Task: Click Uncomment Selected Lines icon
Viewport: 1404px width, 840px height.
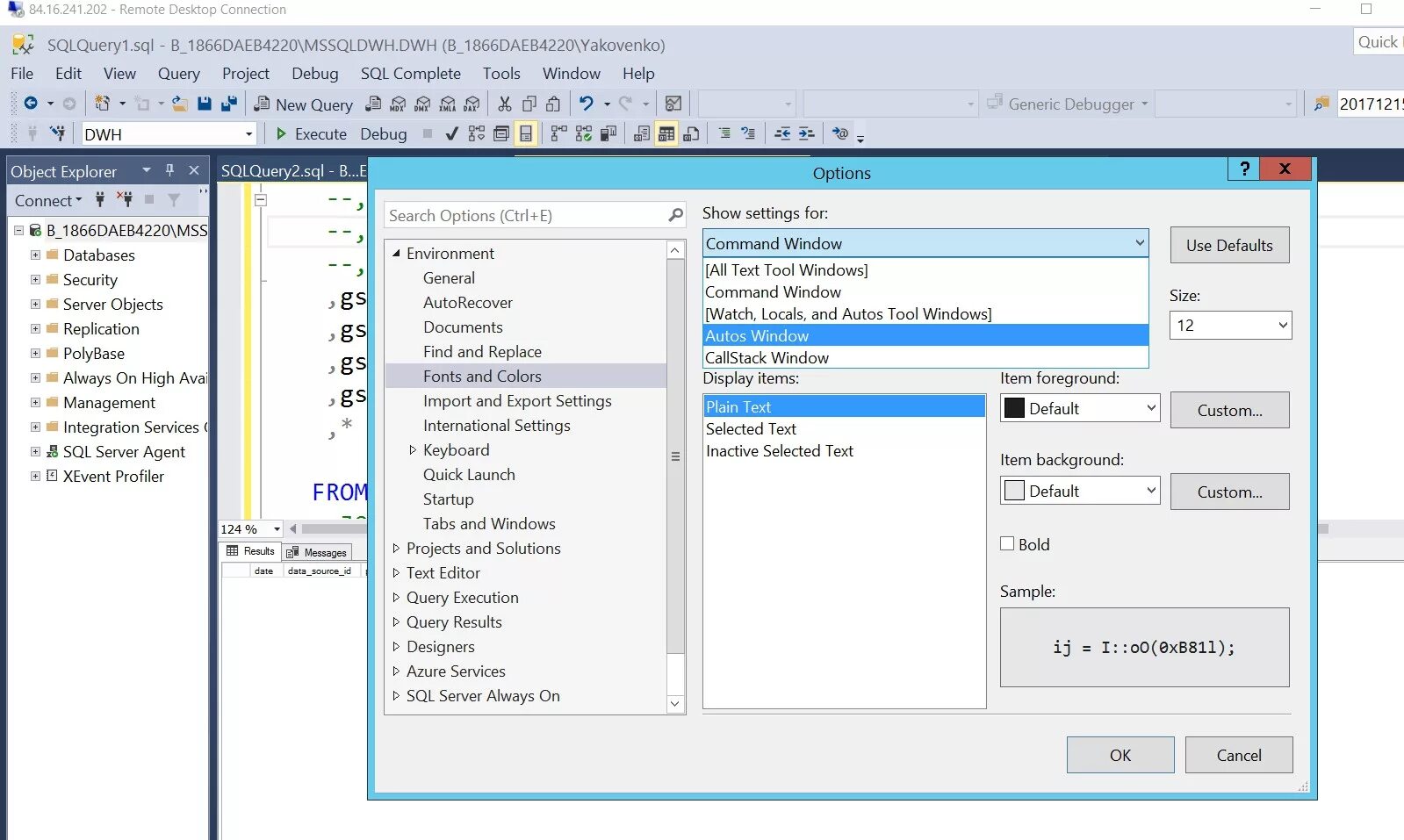Action: tap(748, 133)
